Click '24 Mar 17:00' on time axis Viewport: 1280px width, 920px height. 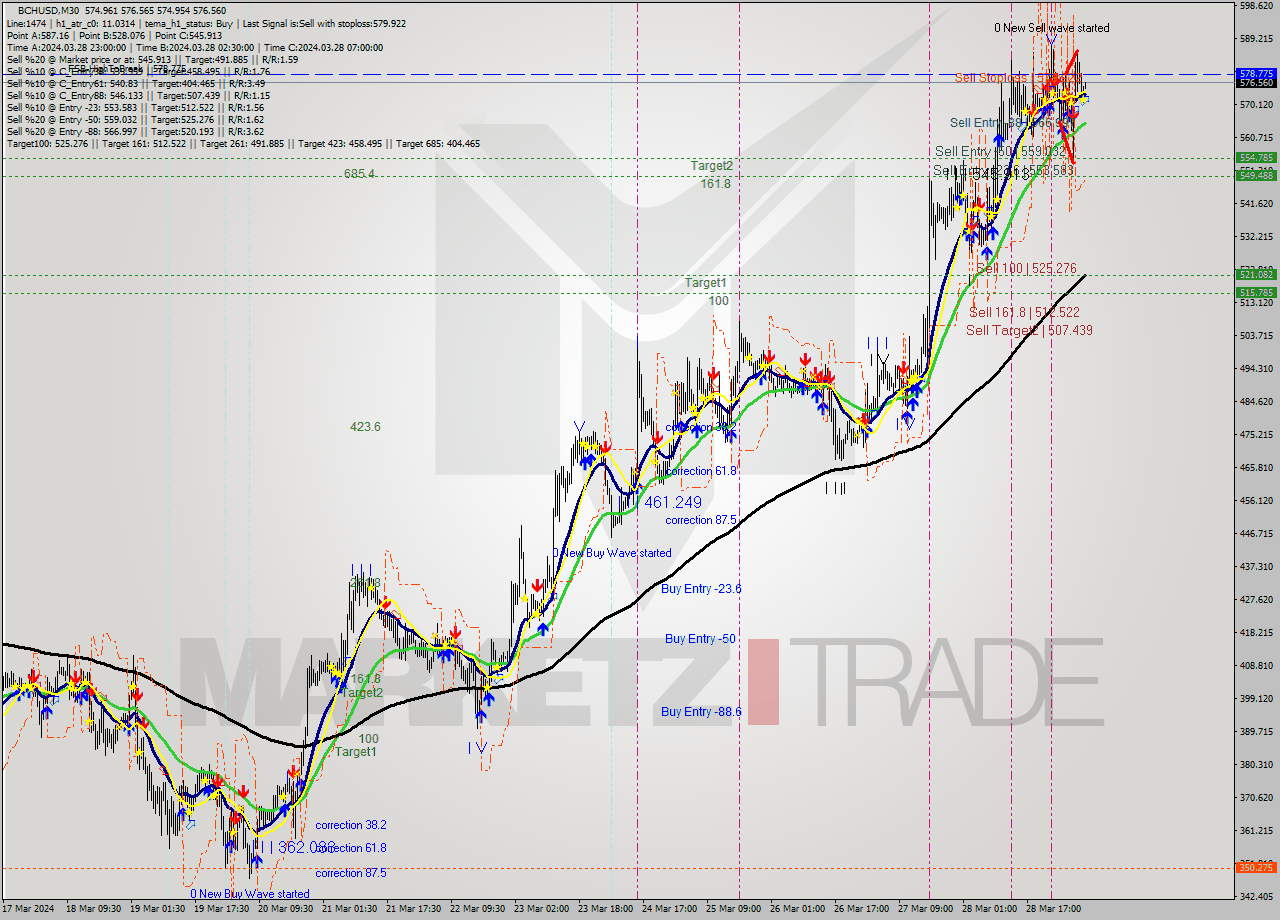669,909
